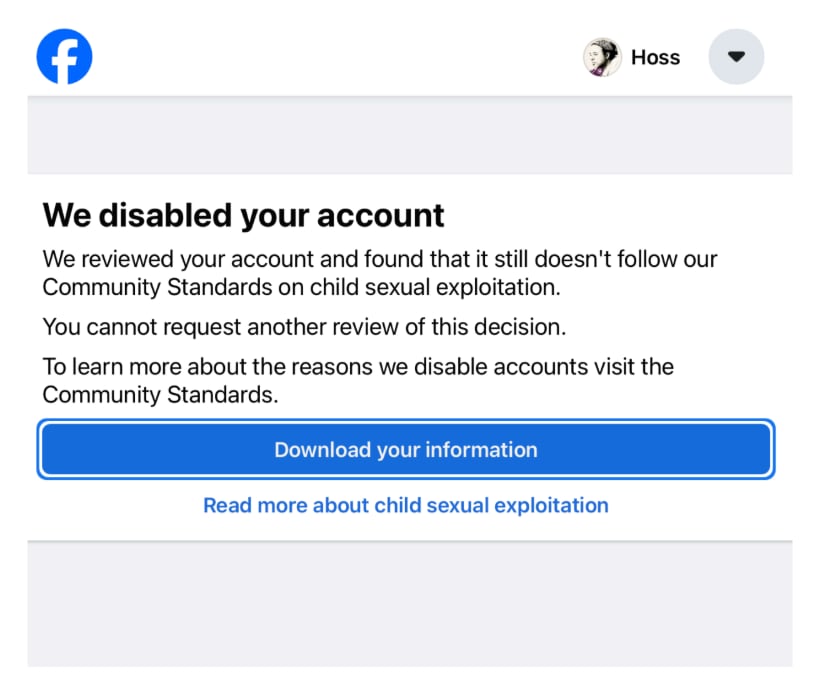Click the Hoss profile name
Viewport: 824px width, 676px height.
(x=655, y=57)
